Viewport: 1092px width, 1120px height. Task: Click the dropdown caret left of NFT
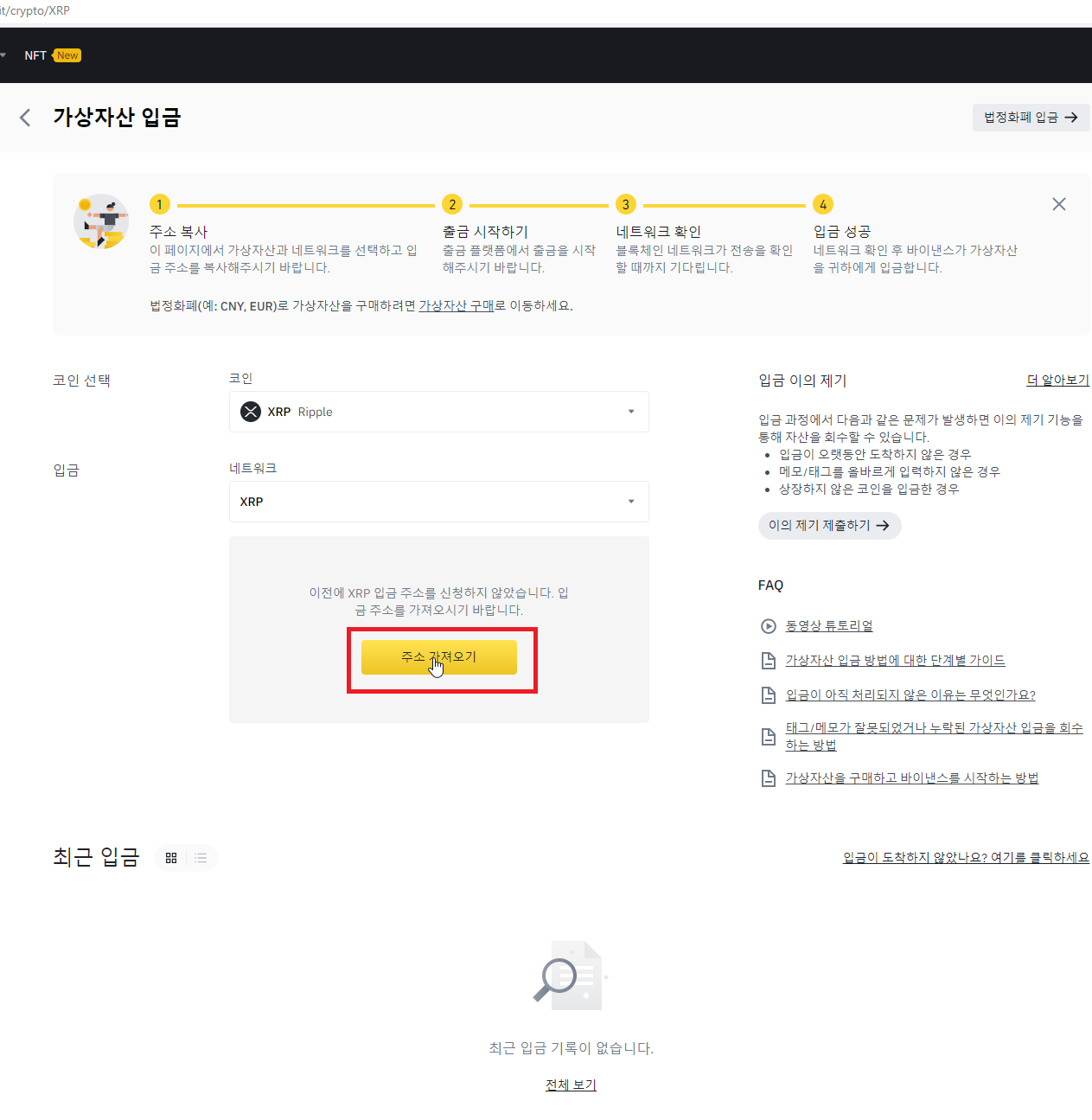pos(3,55)
